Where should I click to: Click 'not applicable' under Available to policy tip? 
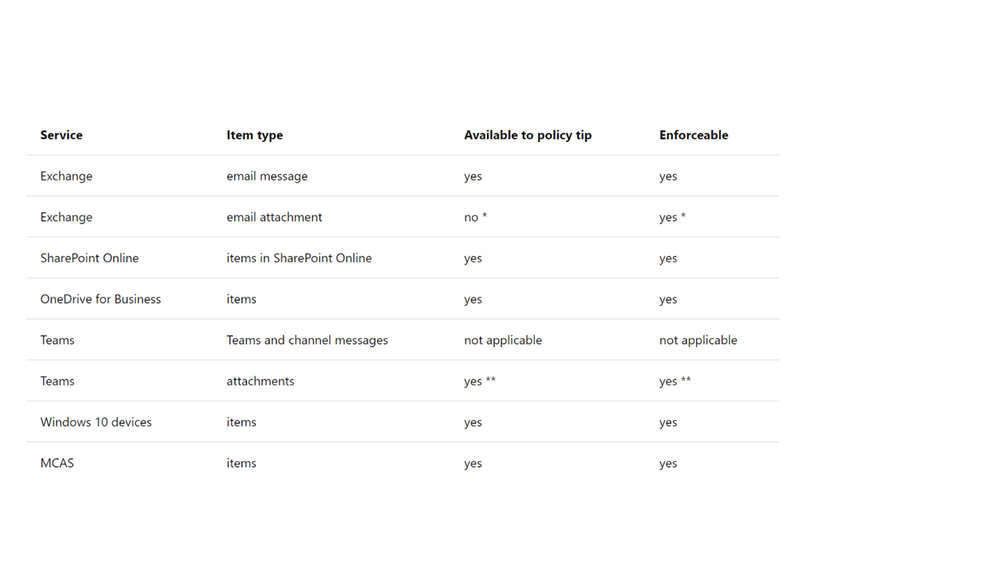tap(503, 340)
